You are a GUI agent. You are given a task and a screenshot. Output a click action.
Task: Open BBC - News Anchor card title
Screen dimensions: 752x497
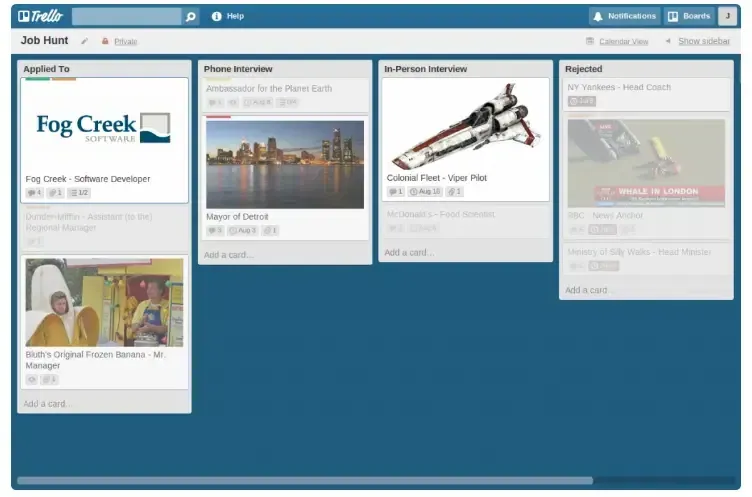point(605,216)
